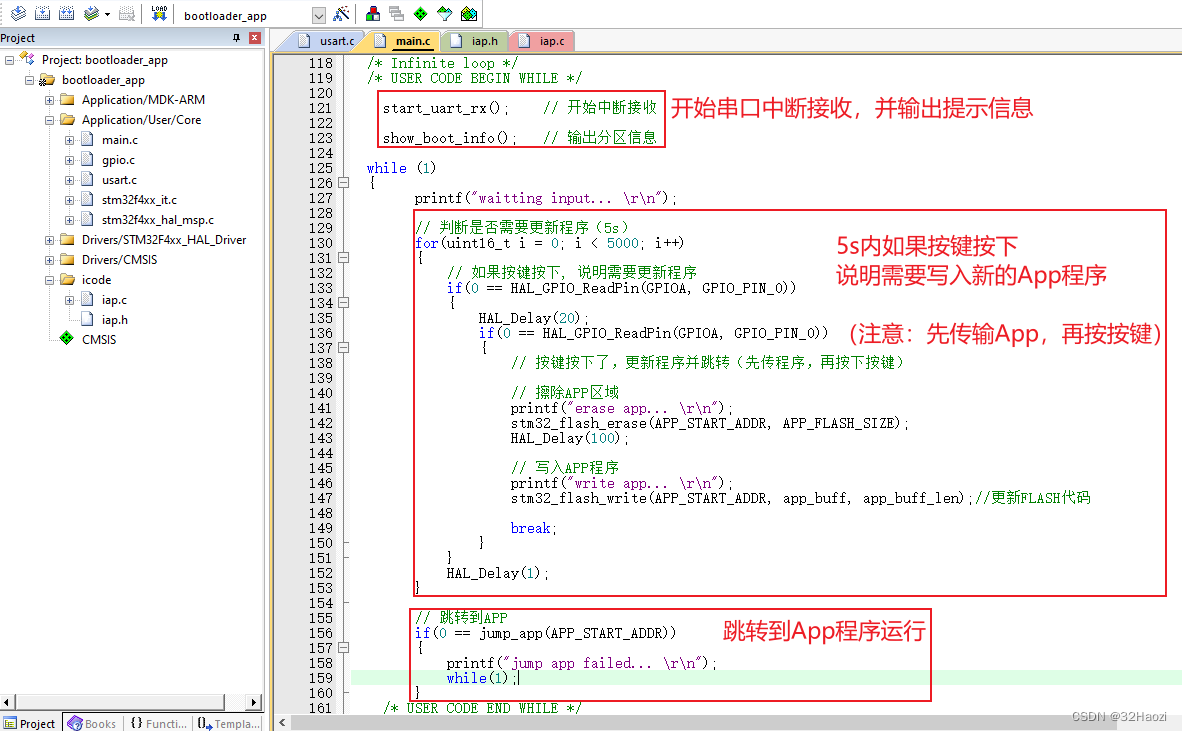Image resolution: width=1182 pixels, height=731 pixels.
Task: Collapse the for-loop code fold at line 131
Action: pyautogui.click(x=344, y=258)
